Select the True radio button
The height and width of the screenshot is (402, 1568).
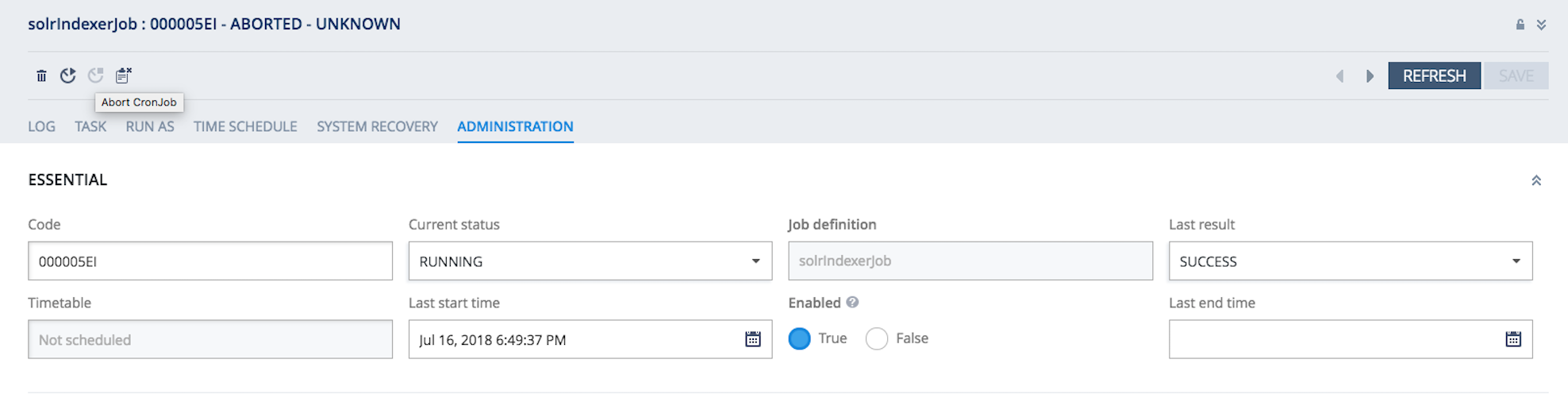[800, 338]
